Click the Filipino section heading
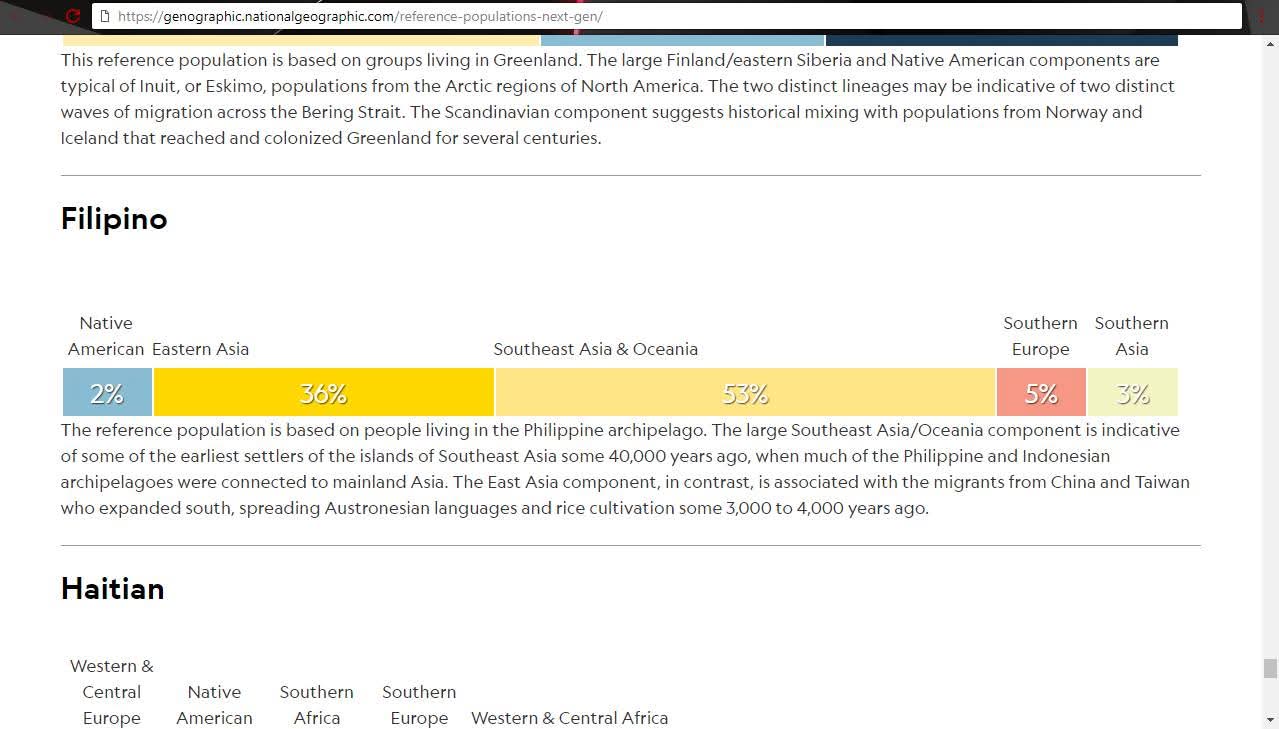1279x729 pixels. pyautogui.click(x=114, y=218)
